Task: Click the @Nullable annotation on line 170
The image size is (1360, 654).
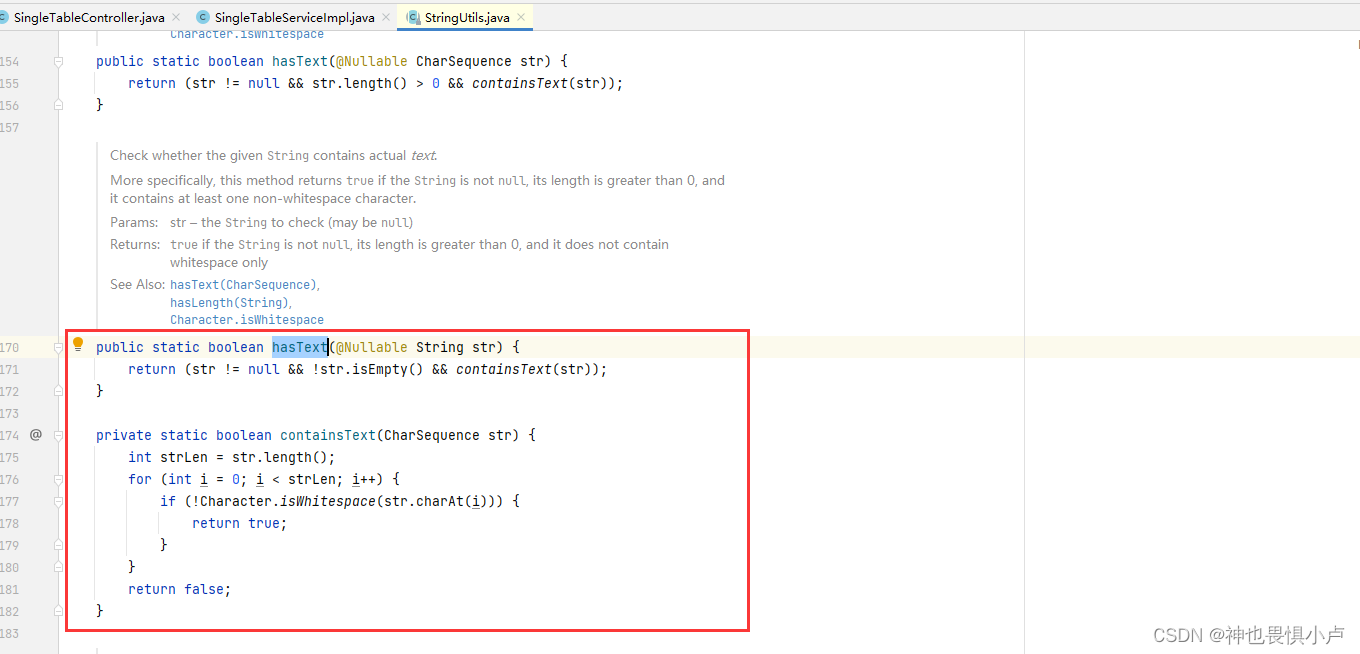Action: coord(372,347)
